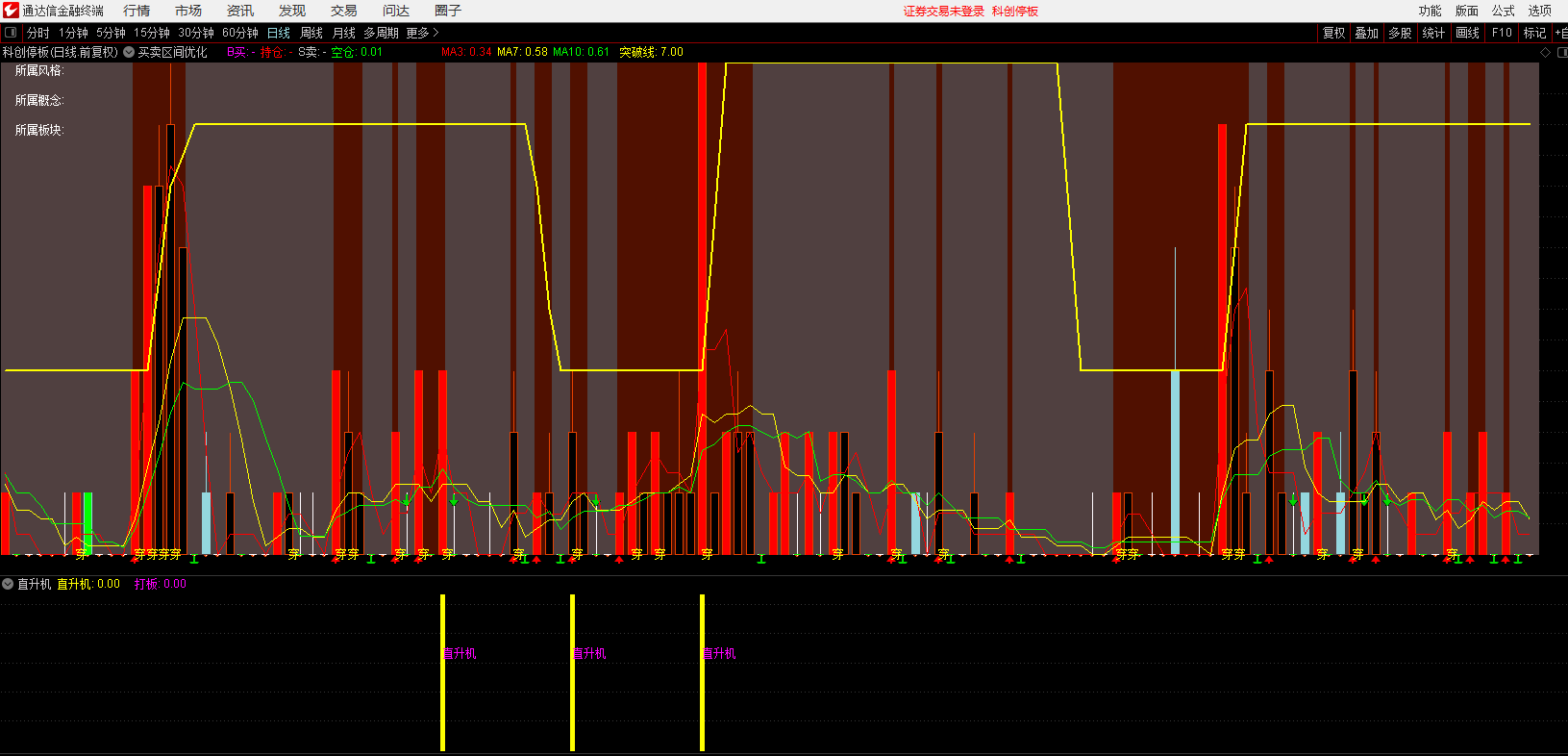Open the 圈子 menu

pyautogui.click(x=448, y=11)
